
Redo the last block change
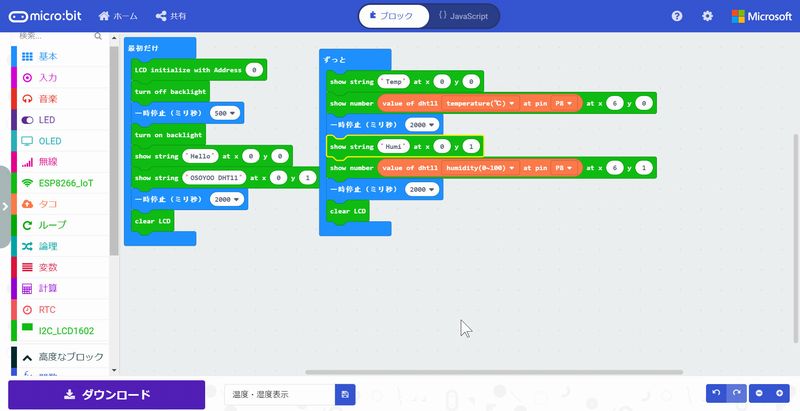(737, 394)
